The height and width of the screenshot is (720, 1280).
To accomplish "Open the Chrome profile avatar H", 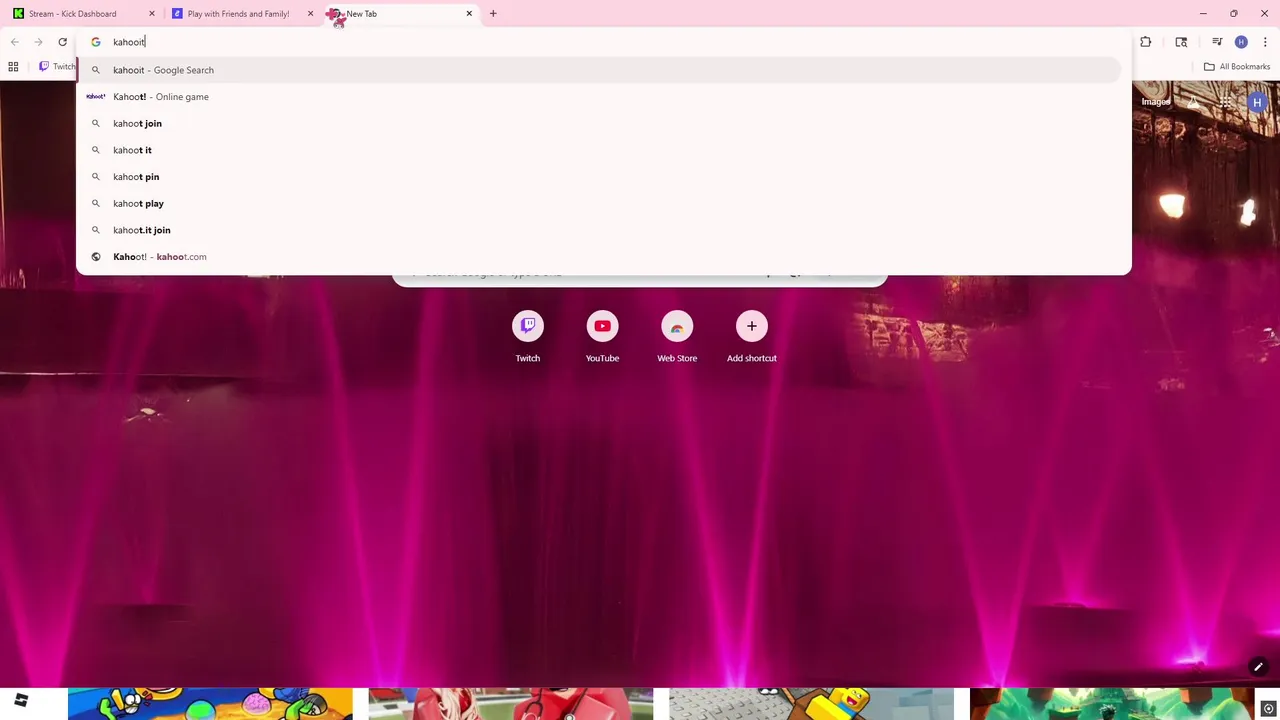I will click(x=1241, y=42).
